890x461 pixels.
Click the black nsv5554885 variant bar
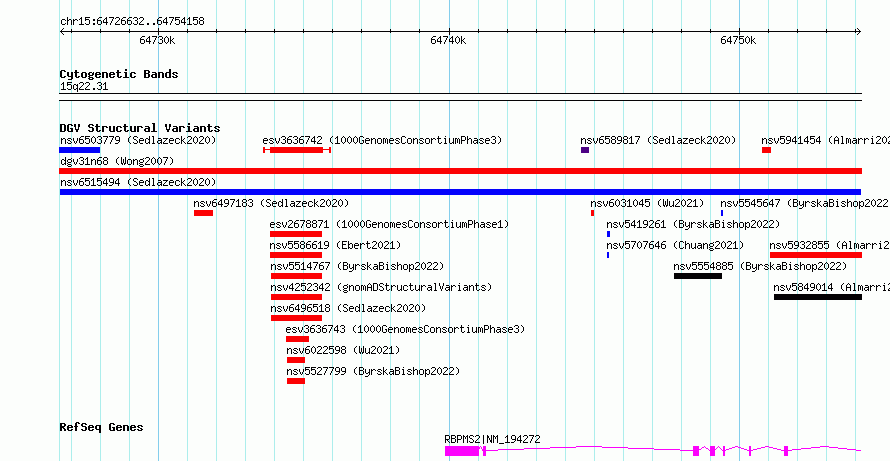click(698, 276)
